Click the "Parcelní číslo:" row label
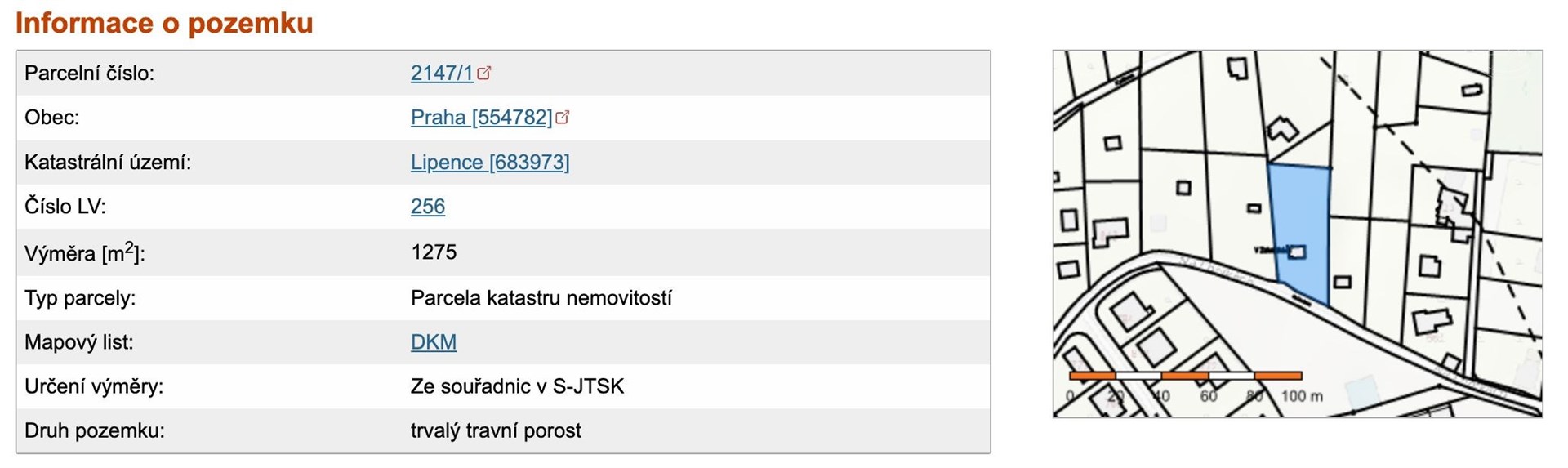 (x=89, y=73)
